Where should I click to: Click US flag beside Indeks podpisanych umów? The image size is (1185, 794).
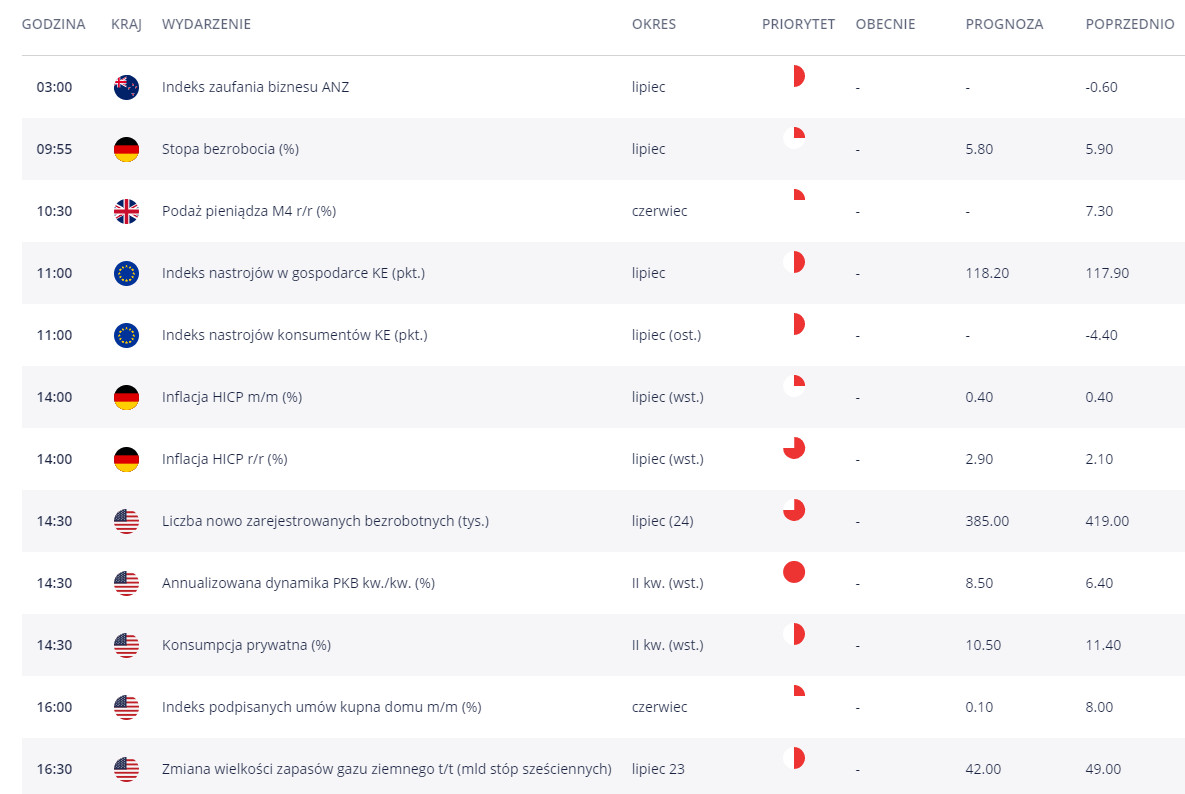[x=126, y=706]
